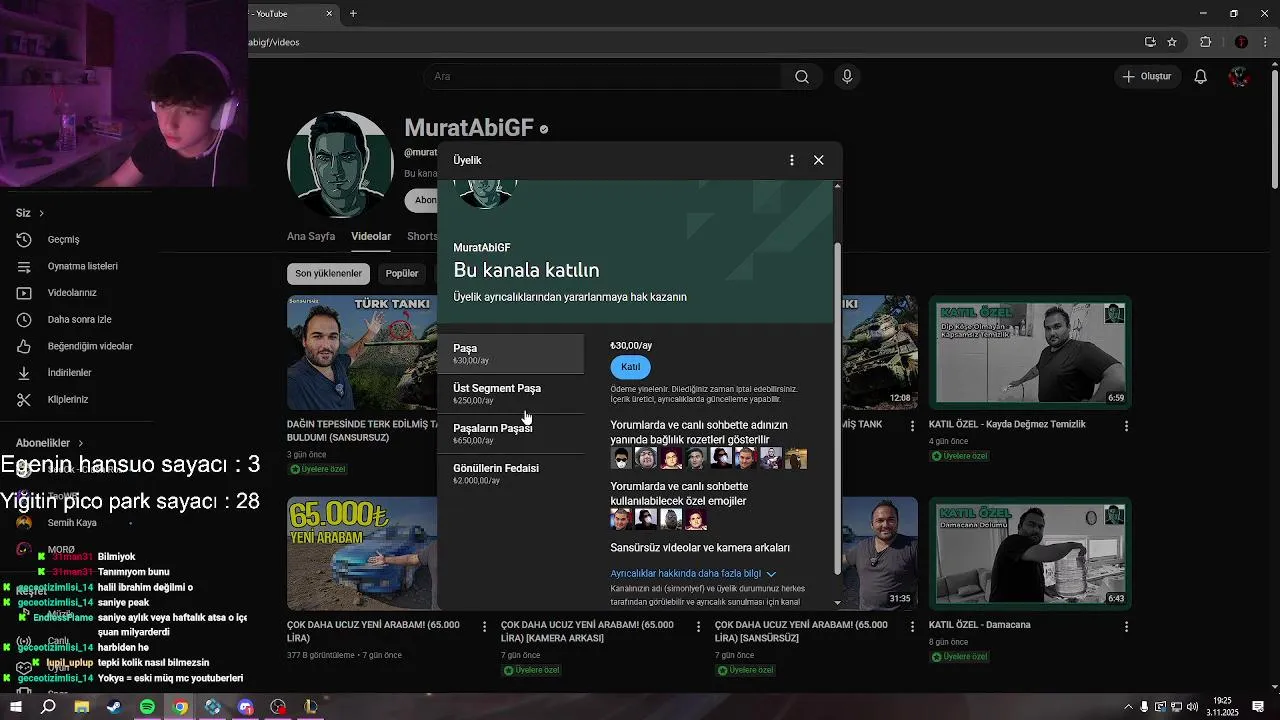This screenshot has width=1280, height=720.
Task: Open the Chrome three-dot menu
Action: click(x=1264, y=42)
